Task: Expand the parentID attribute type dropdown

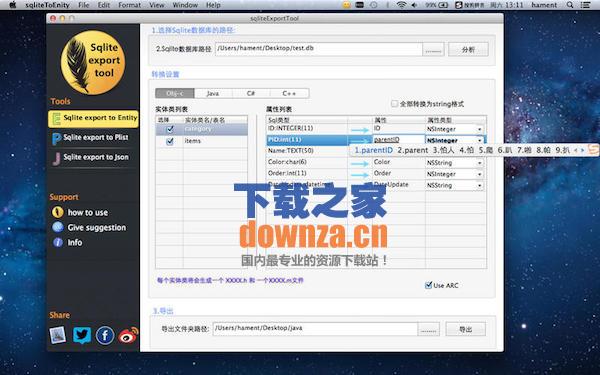Action: [x=479, y=140]
